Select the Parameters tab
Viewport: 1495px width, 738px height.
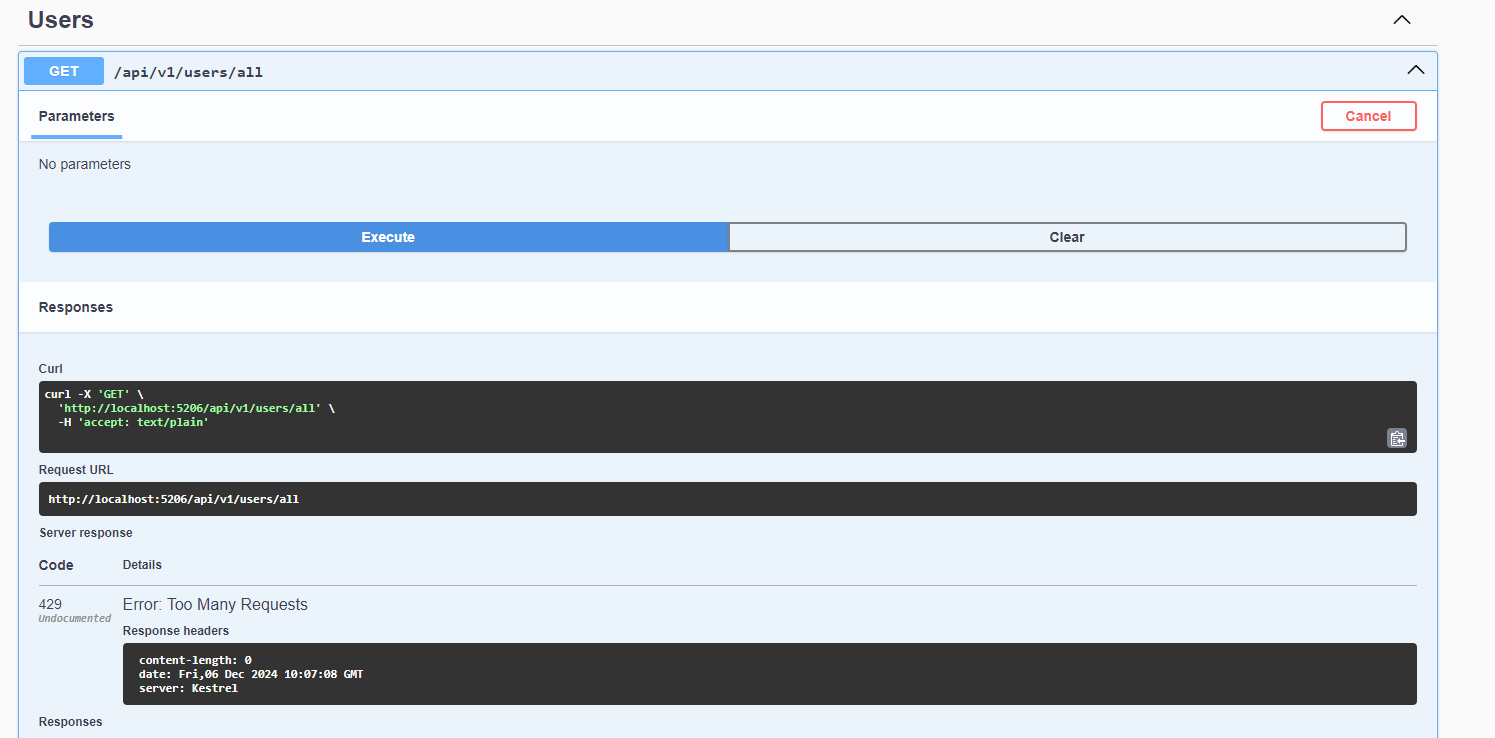click(x=77, y=116)
